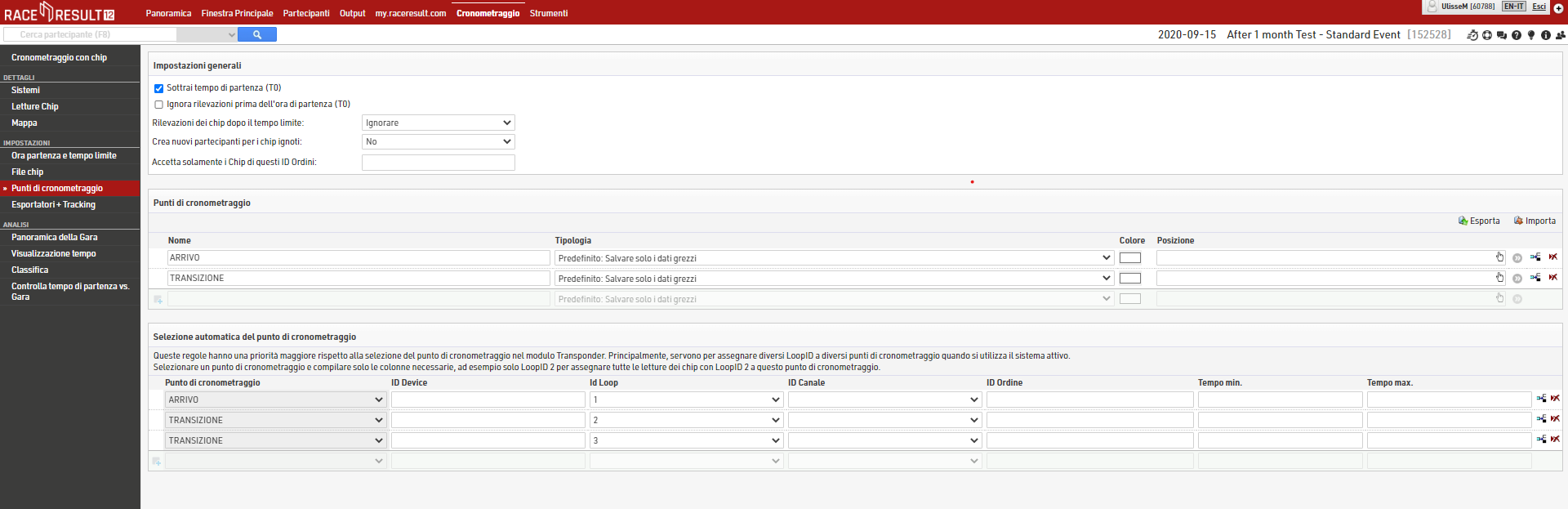Click the stopwatch icon in top toolbar
This screenshot has height=509, width=1568.
pos(1472,35)
